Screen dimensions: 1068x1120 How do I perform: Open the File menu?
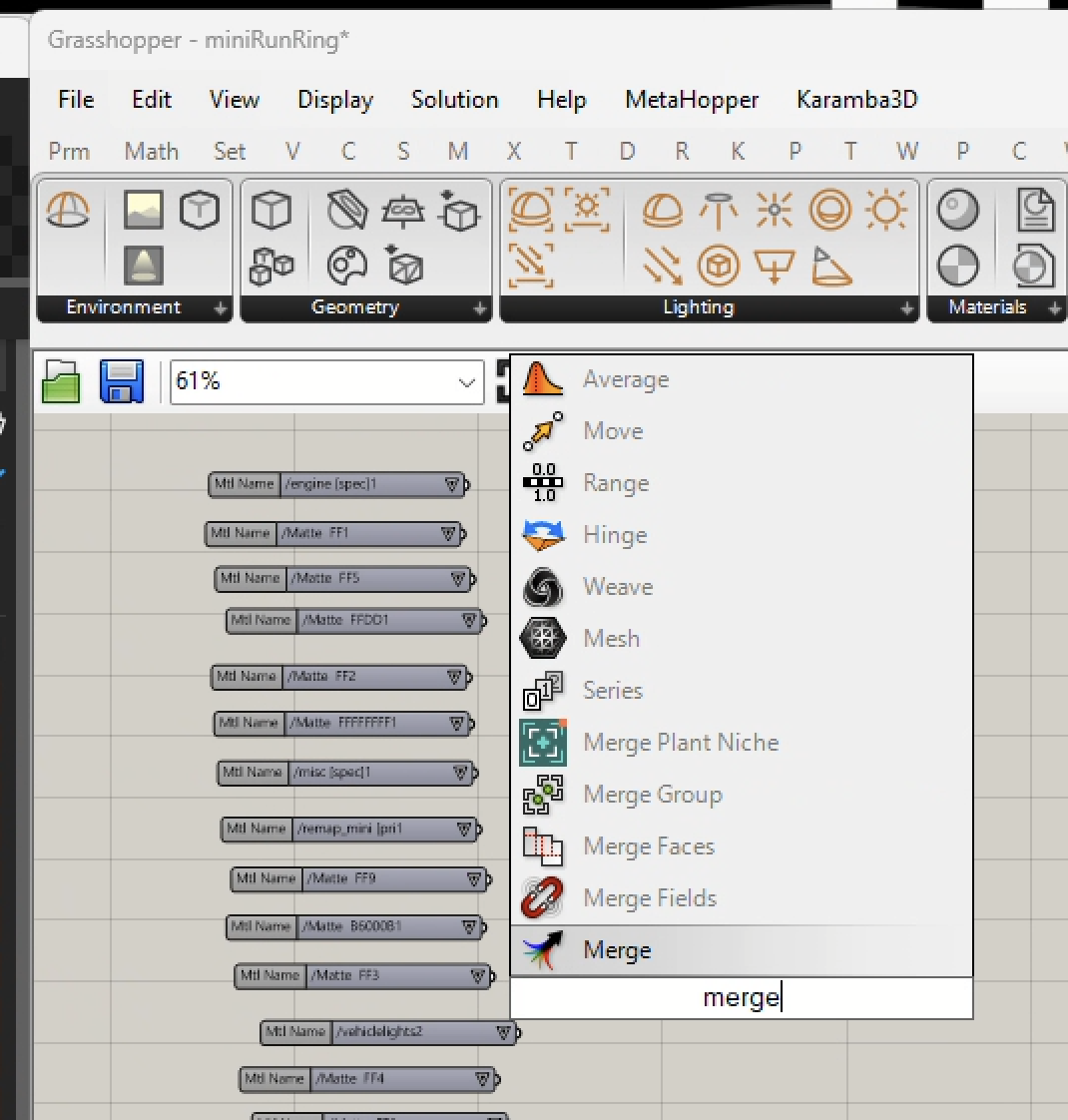(x=76, y=99)
